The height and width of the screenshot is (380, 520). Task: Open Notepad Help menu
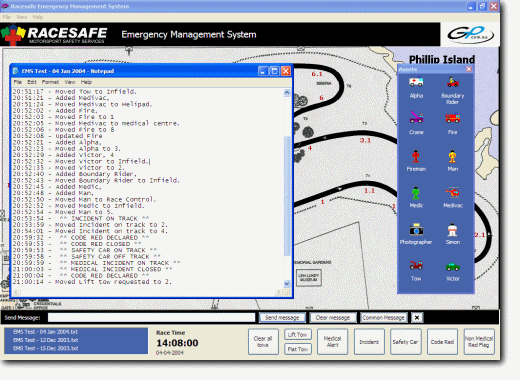(x=86, y=82)
